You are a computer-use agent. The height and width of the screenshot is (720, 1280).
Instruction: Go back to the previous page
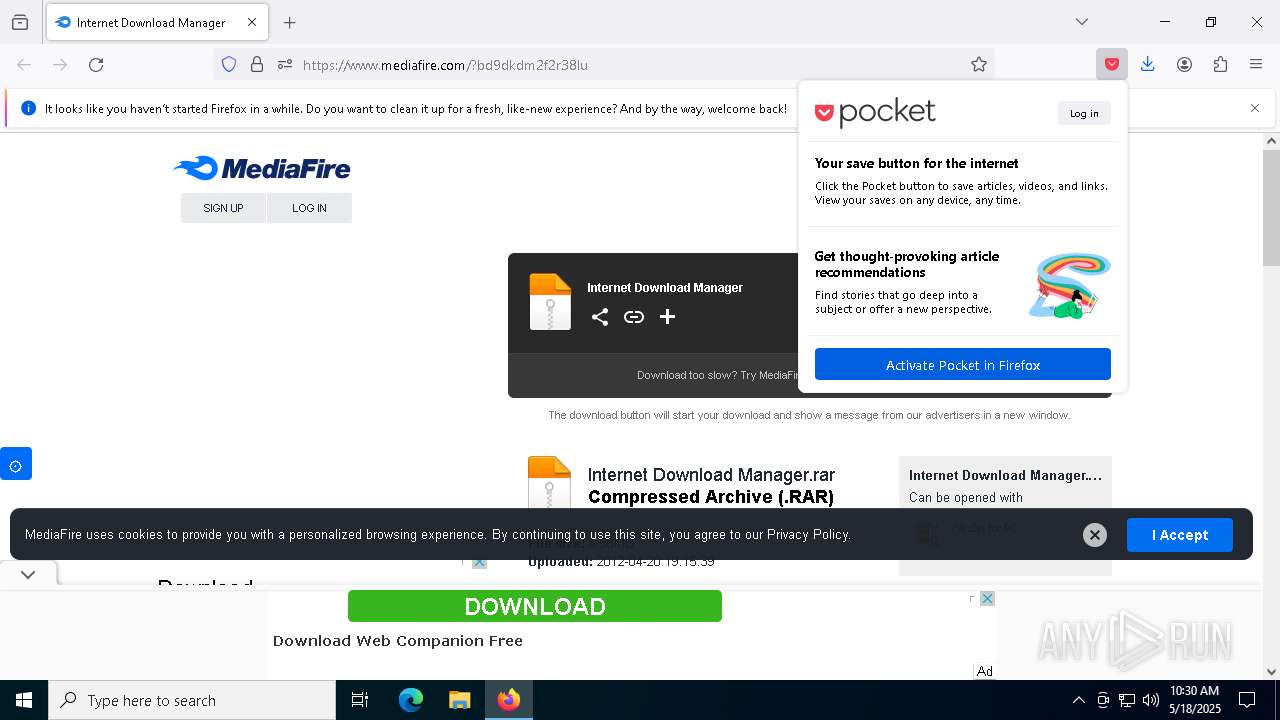pyautogui.click(x=24, y=64)
